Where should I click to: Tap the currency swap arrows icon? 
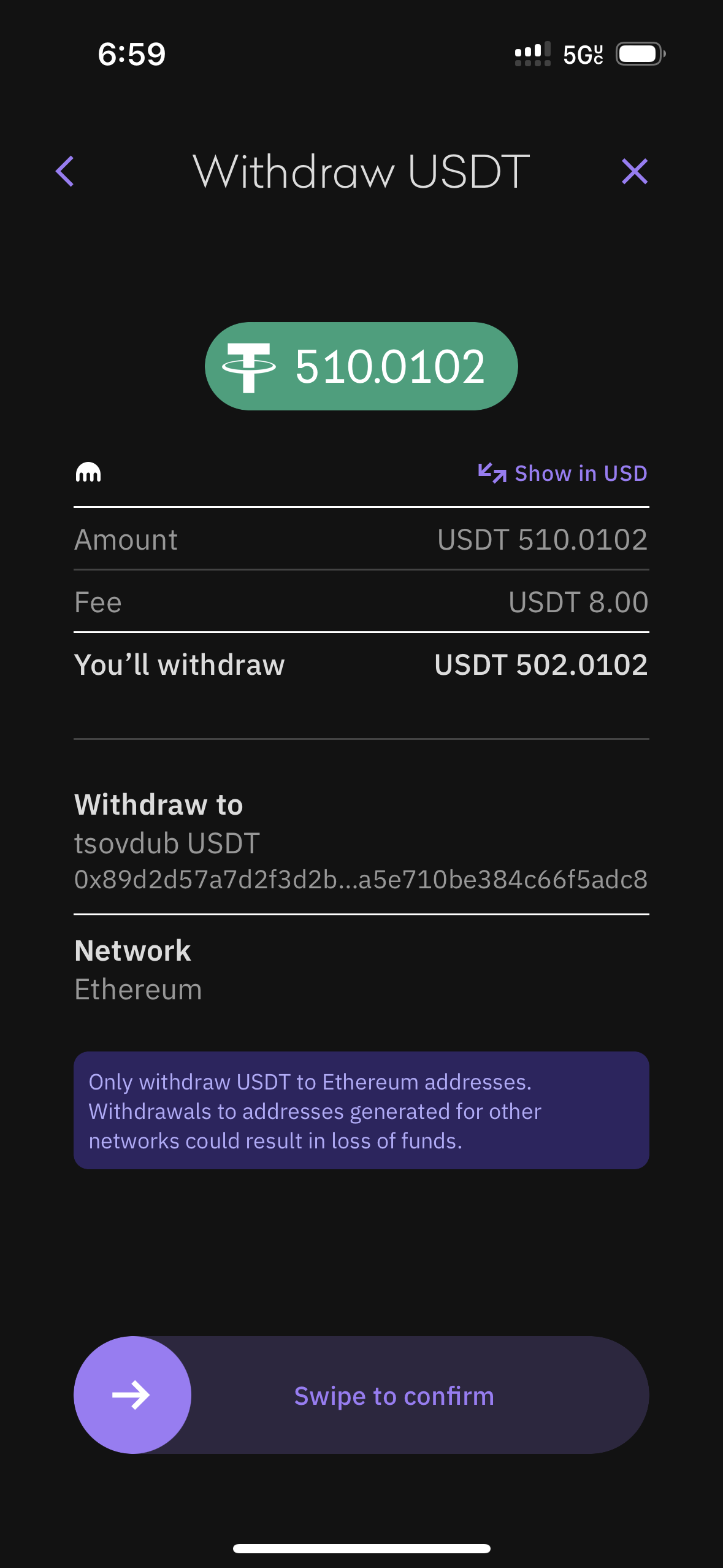[x=492, y=473]
